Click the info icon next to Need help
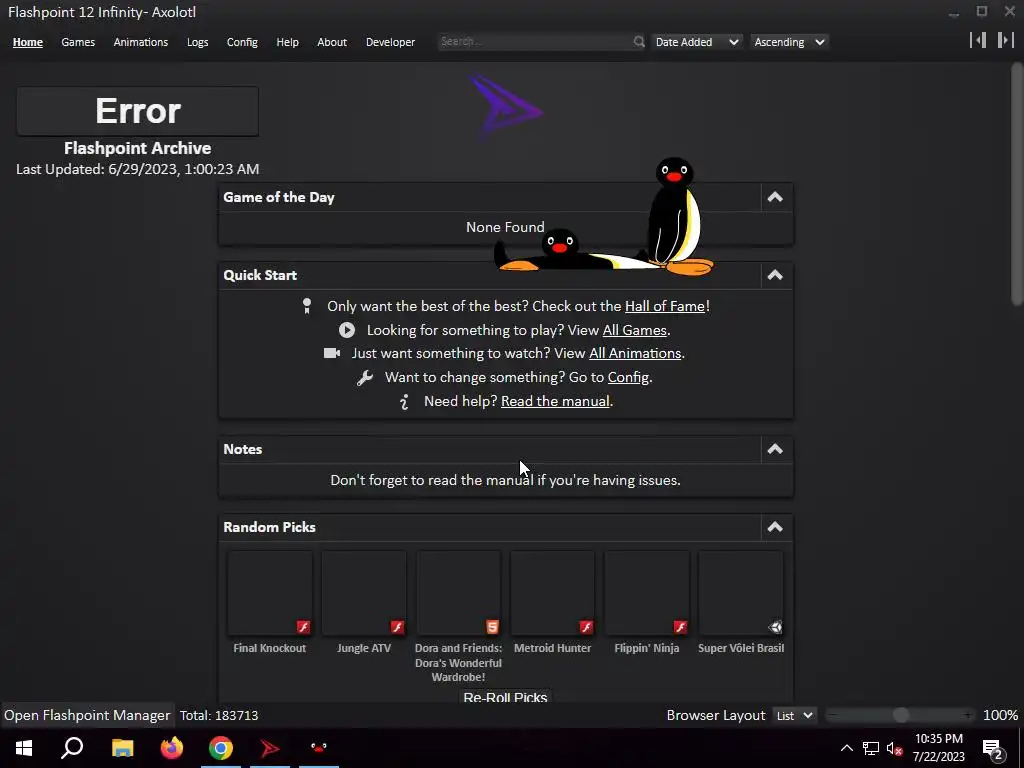Viewport: 1024px width, 768px height. 404,402
